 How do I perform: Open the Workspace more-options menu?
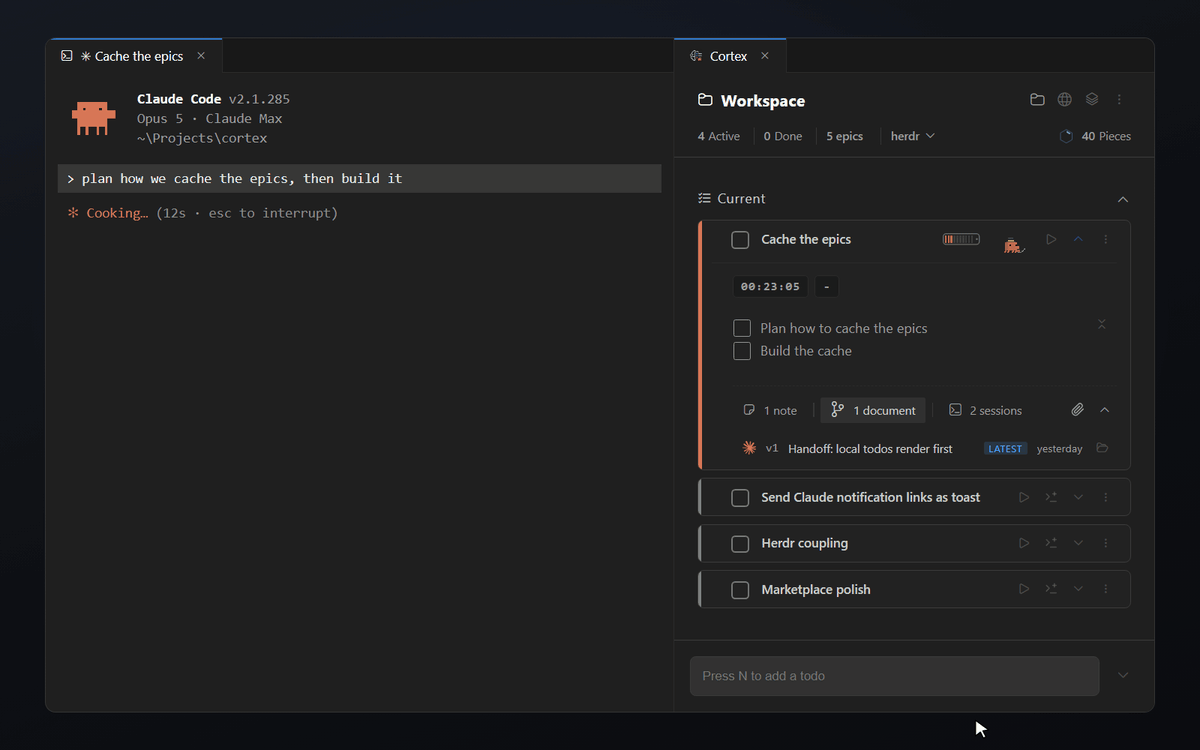[1119, 100]
